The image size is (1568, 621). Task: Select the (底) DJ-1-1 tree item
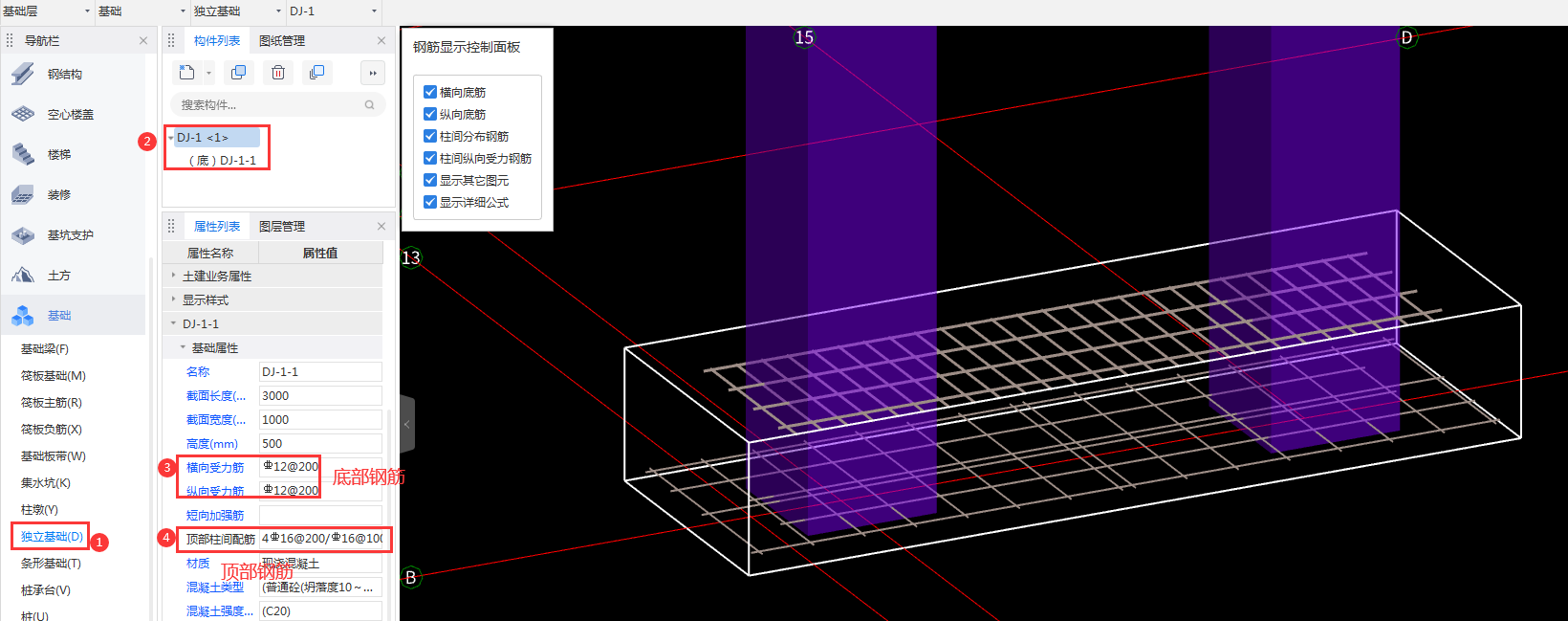223,161
